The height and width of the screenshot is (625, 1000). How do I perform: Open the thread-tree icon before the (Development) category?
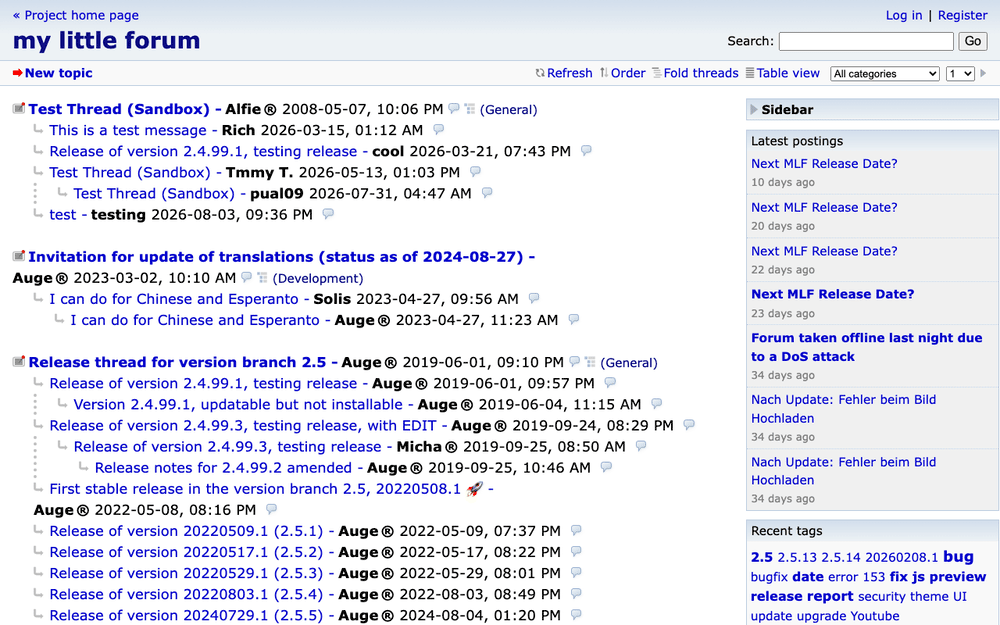[x=263, y=277]
